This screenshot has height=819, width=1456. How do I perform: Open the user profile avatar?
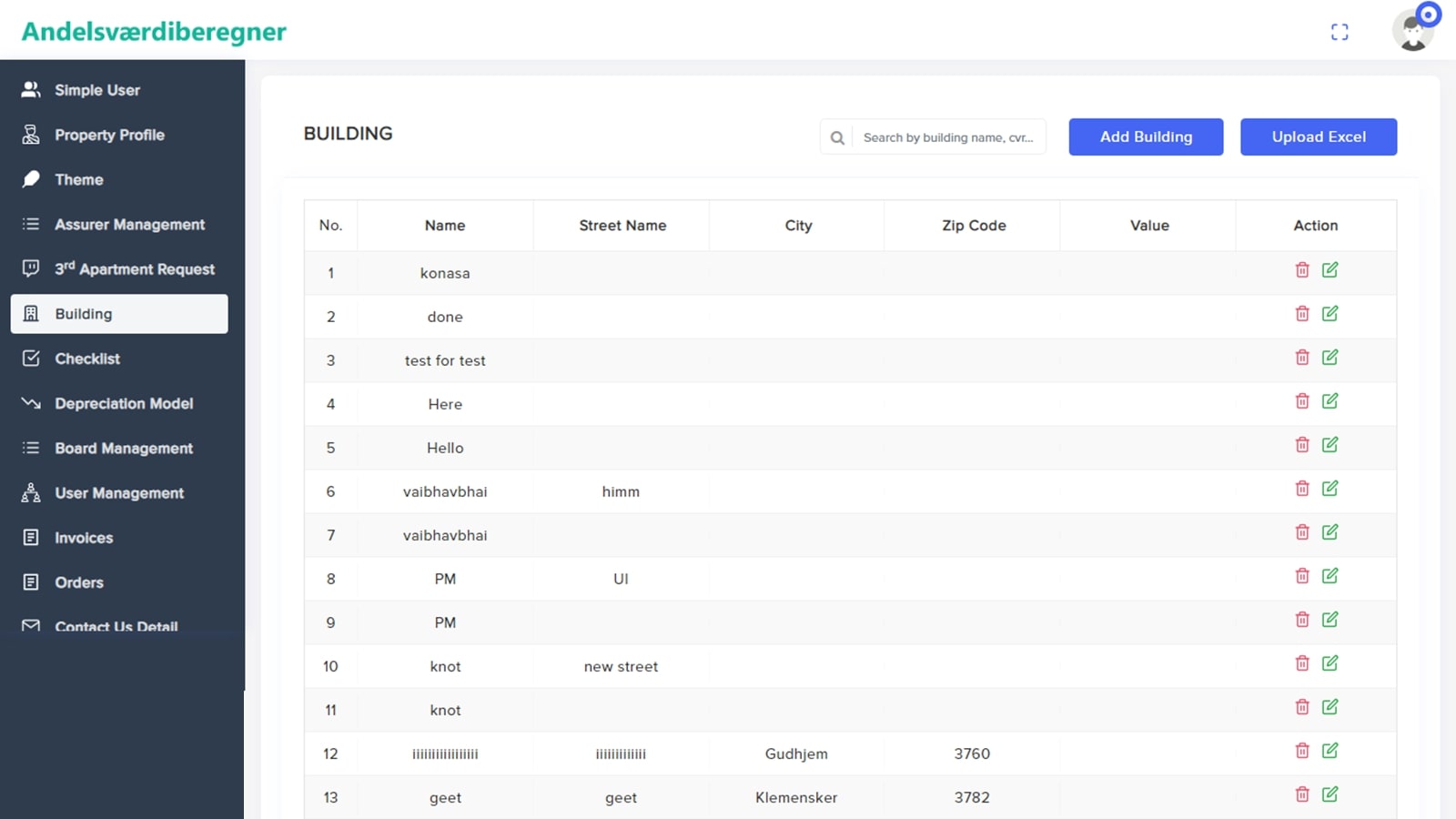click(1412, 32)
